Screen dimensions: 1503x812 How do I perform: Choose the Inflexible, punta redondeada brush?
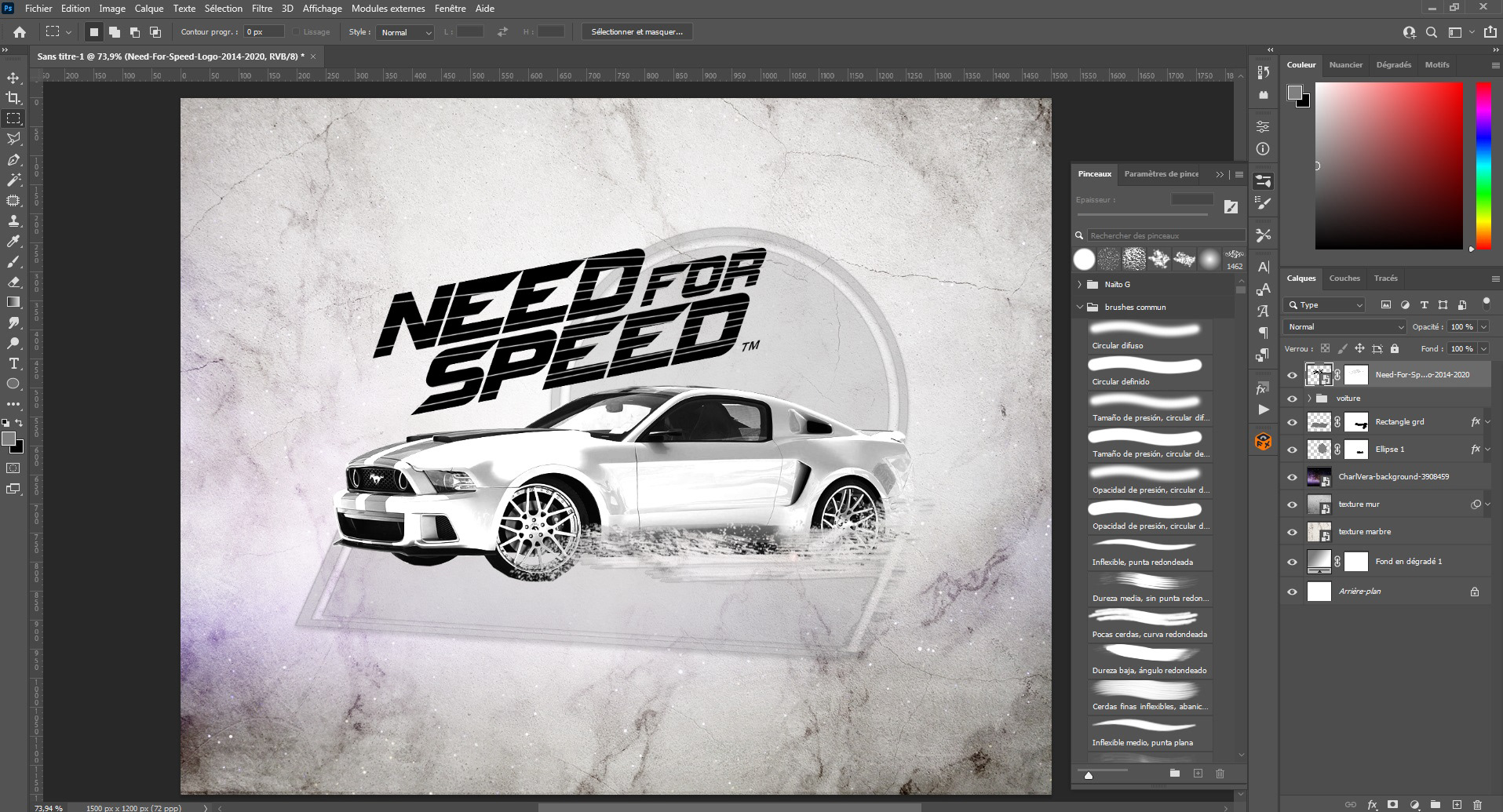(x=1151, y=553)
